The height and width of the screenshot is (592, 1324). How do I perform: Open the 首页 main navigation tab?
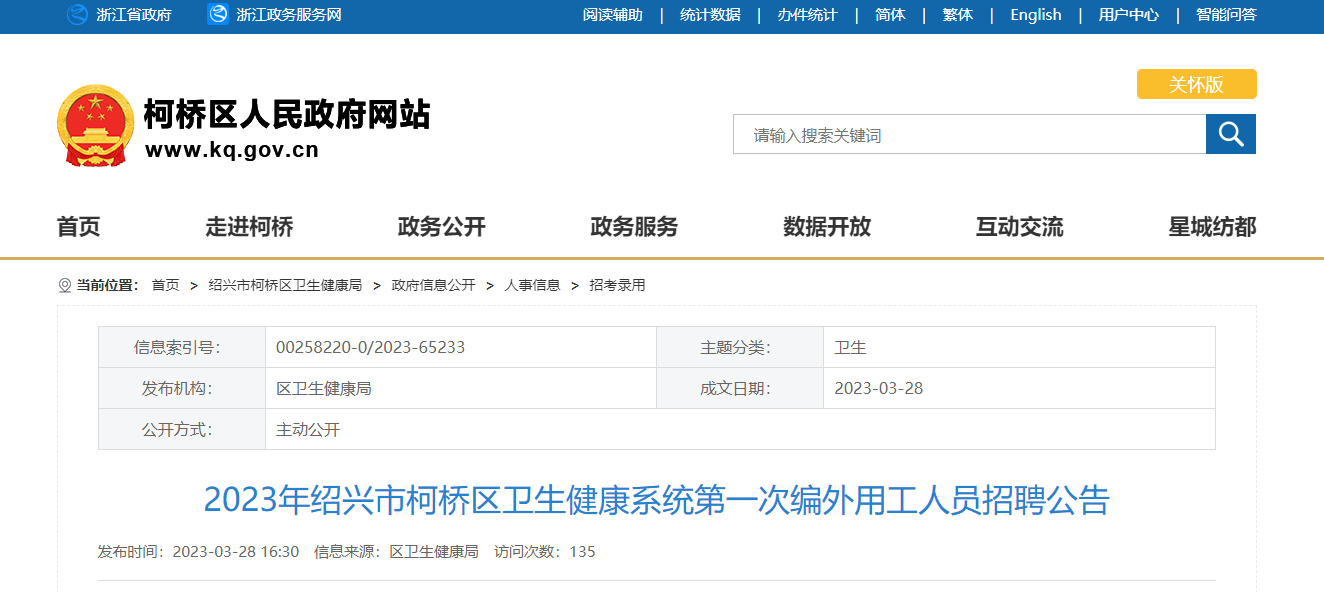79,227
